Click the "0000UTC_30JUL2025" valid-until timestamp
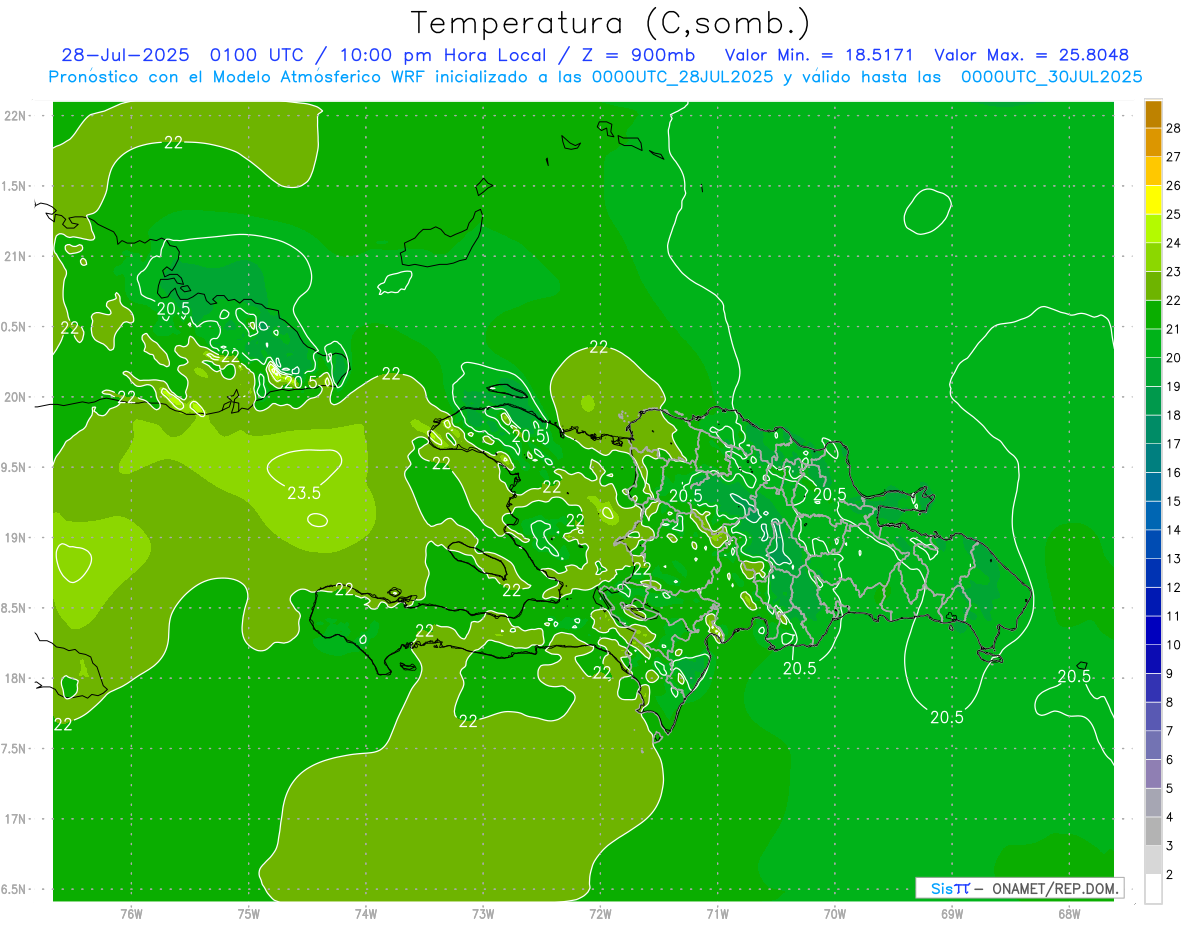Viewport: 1200px width, 927px height. [x=1052, y=77]
